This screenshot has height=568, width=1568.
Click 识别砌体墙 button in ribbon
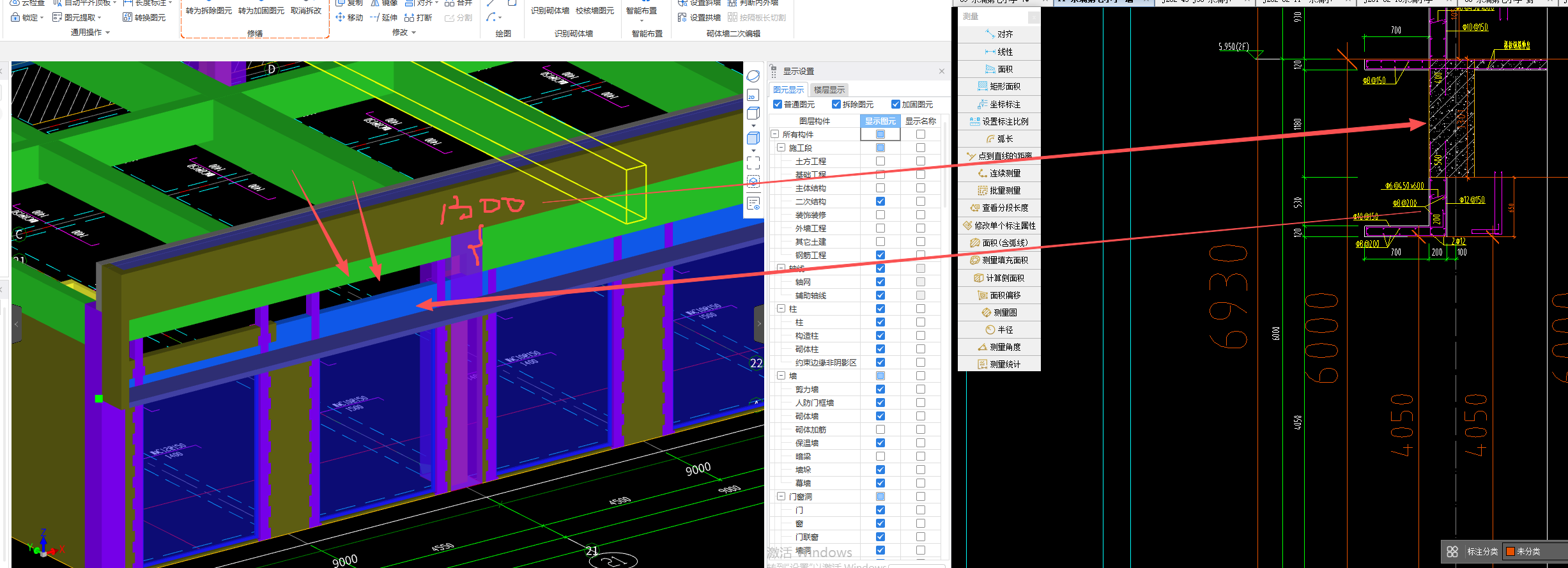pyautogui.click(x=550, y=11)
